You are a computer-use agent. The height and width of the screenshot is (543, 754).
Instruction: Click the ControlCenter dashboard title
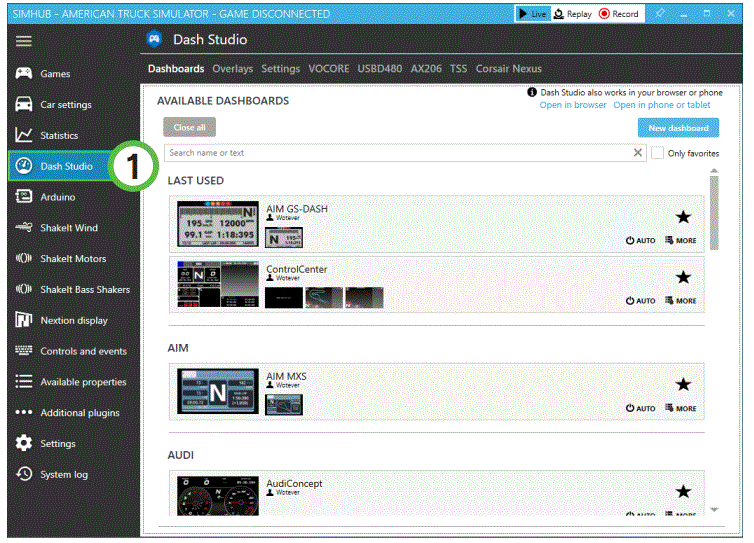point(296,269)
